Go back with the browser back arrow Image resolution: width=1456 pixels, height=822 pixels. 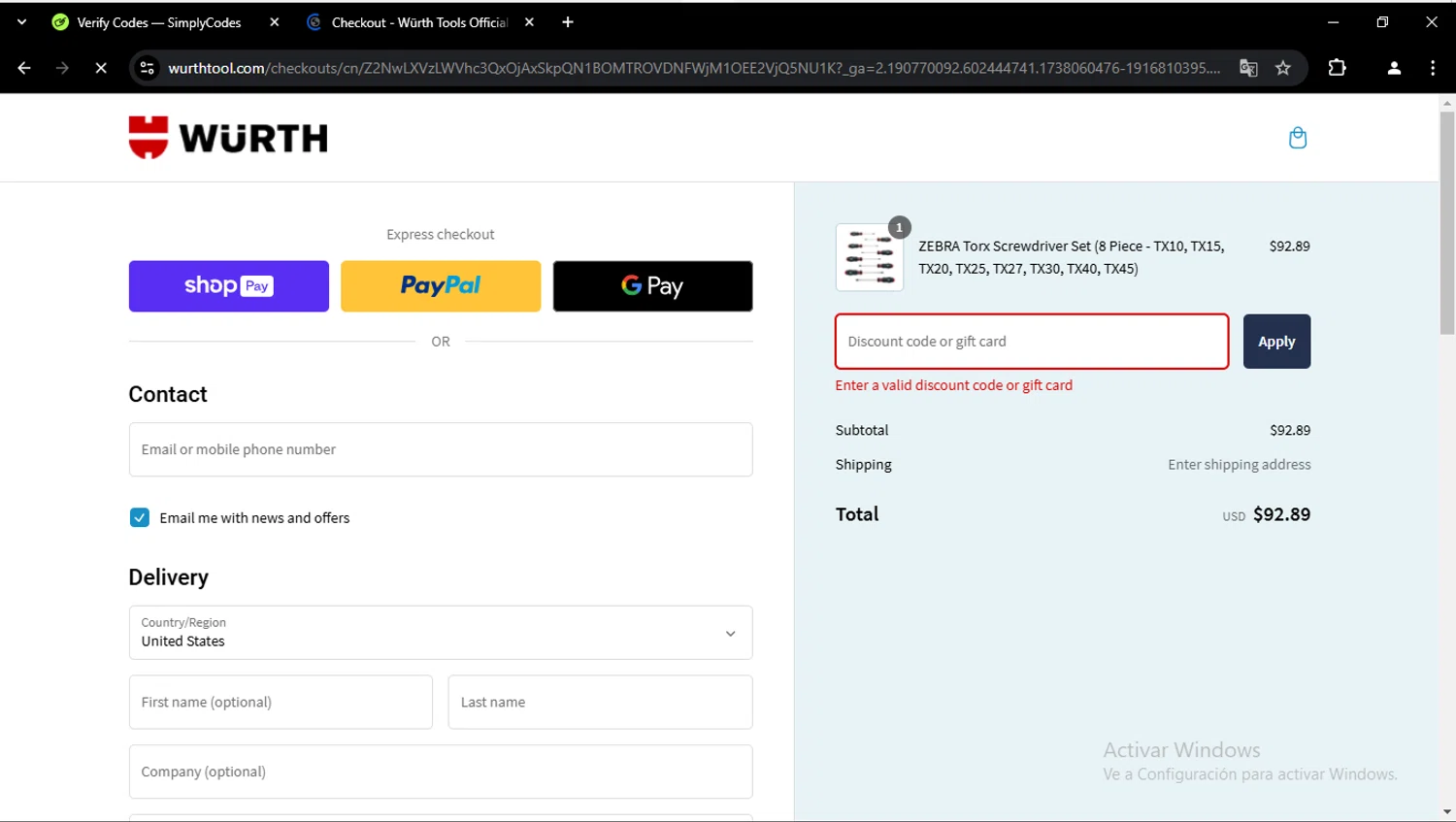pyautogui.click(x=24, y=68)
